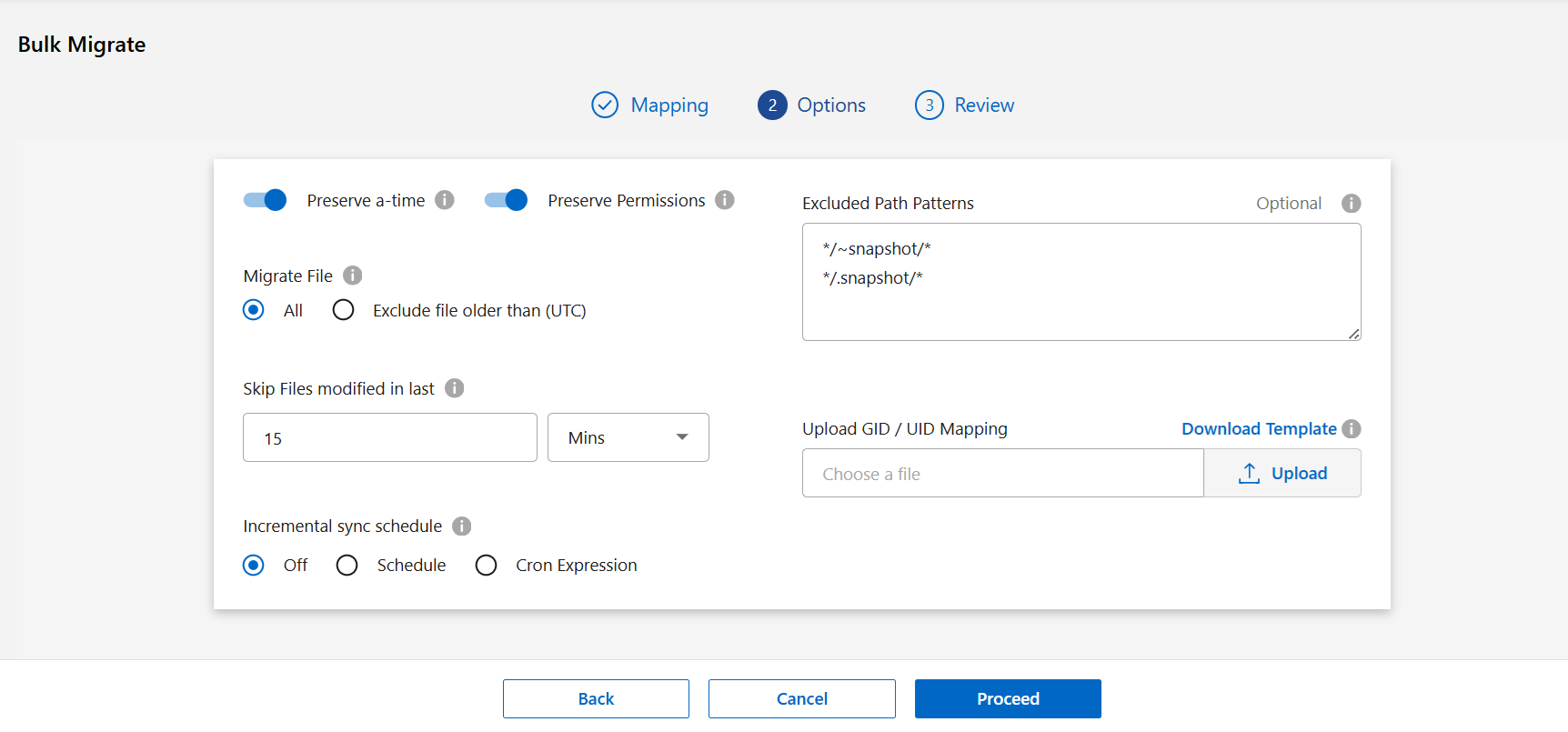1568x732 pixels.
Task: Click the Preserve a-time info icon
Action: [x=445, y=200]
